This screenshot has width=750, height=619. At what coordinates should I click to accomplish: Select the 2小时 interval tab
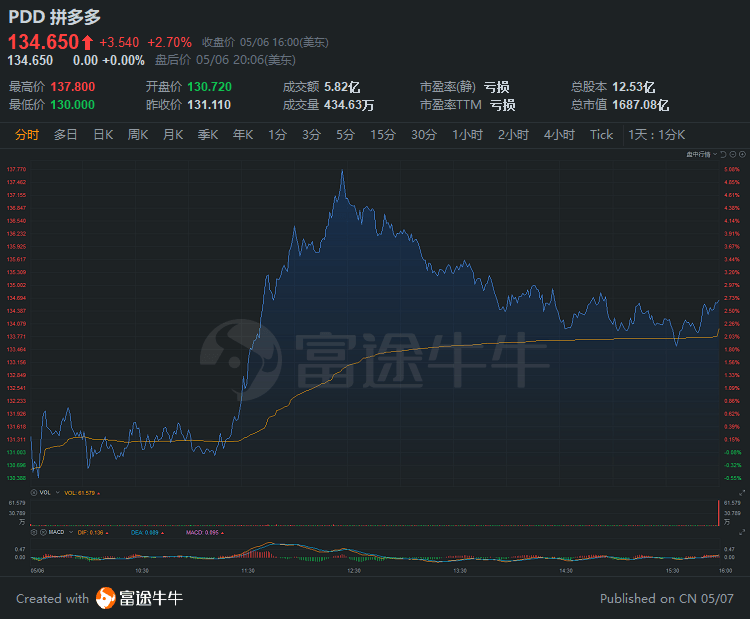513,135
